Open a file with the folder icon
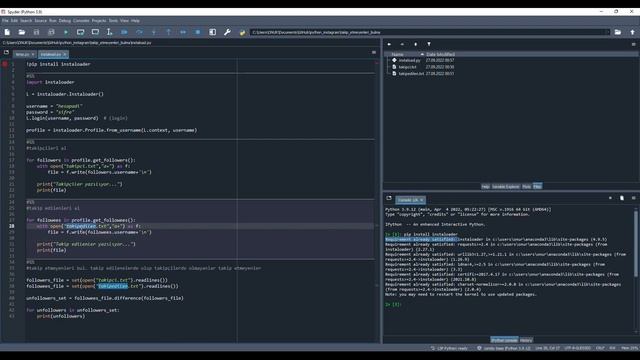The width and height of the screenshot is (640, 360). [x=22, y=32]
